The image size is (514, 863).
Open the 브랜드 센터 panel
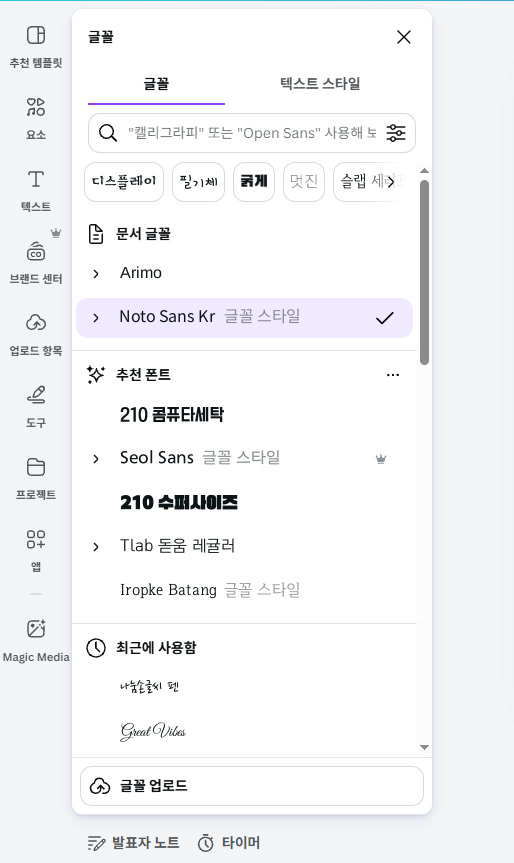click(x=36, y=263)
